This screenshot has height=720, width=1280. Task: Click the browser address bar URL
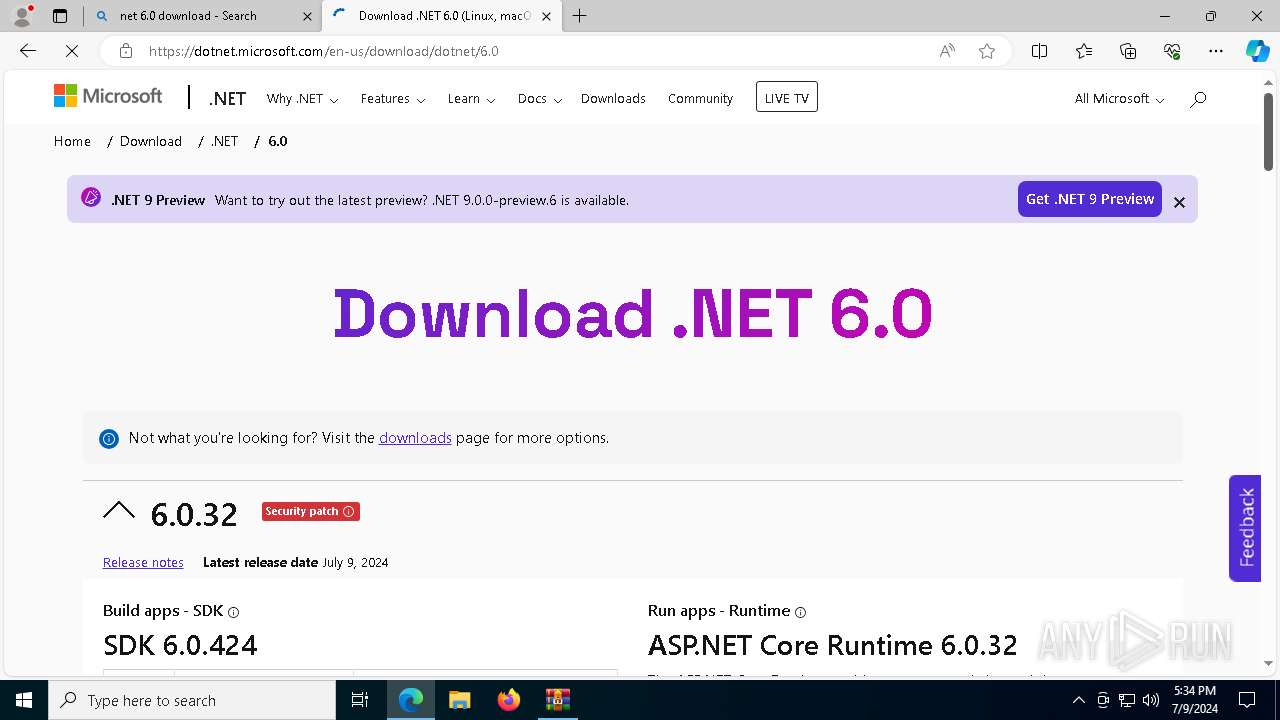324,51
